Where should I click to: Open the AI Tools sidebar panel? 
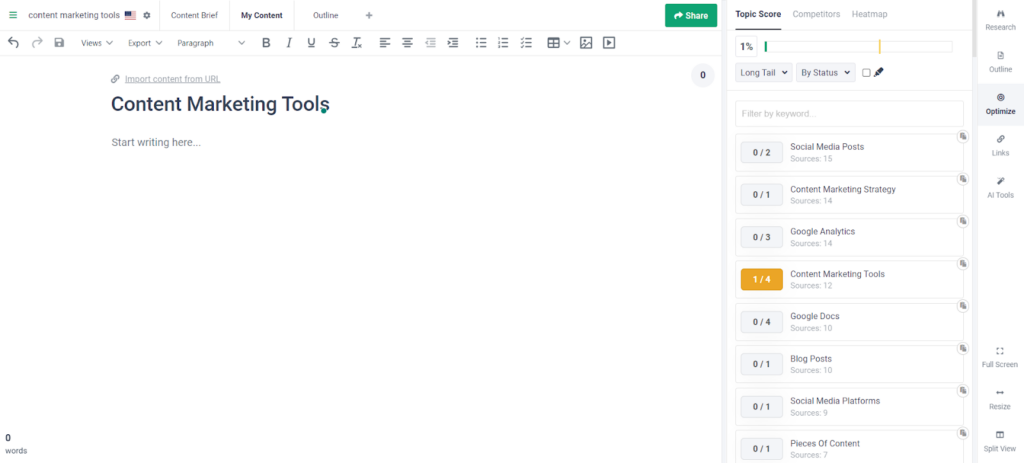coord(1000,187)
